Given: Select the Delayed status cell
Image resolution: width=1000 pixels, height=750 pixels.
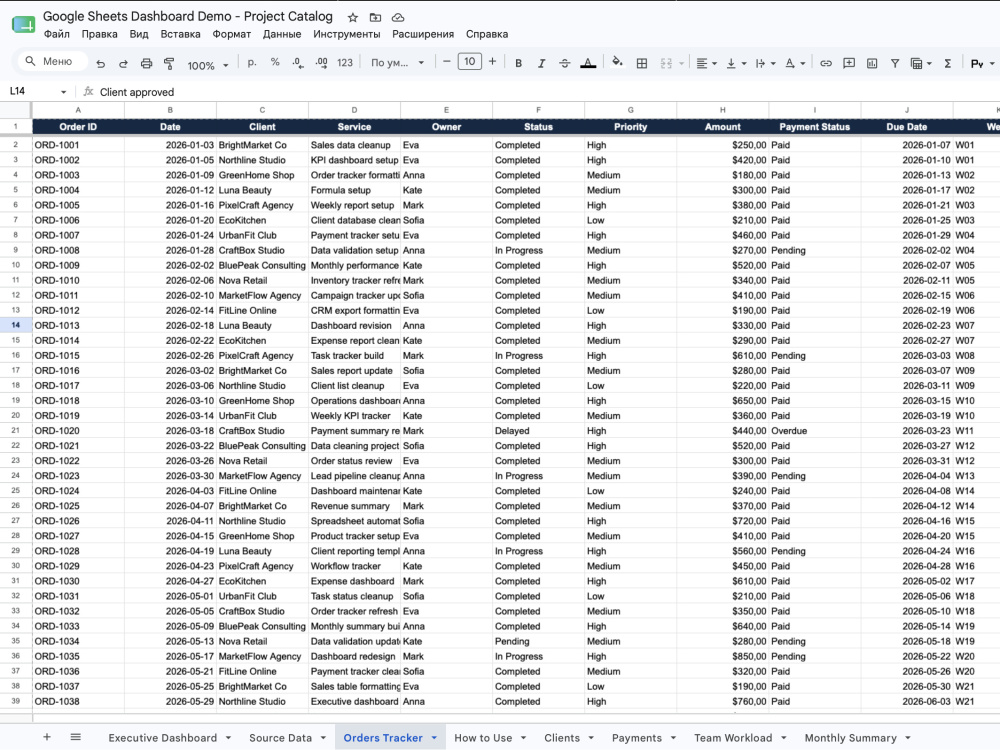Looking at the screenshot, I should point(538,430).
